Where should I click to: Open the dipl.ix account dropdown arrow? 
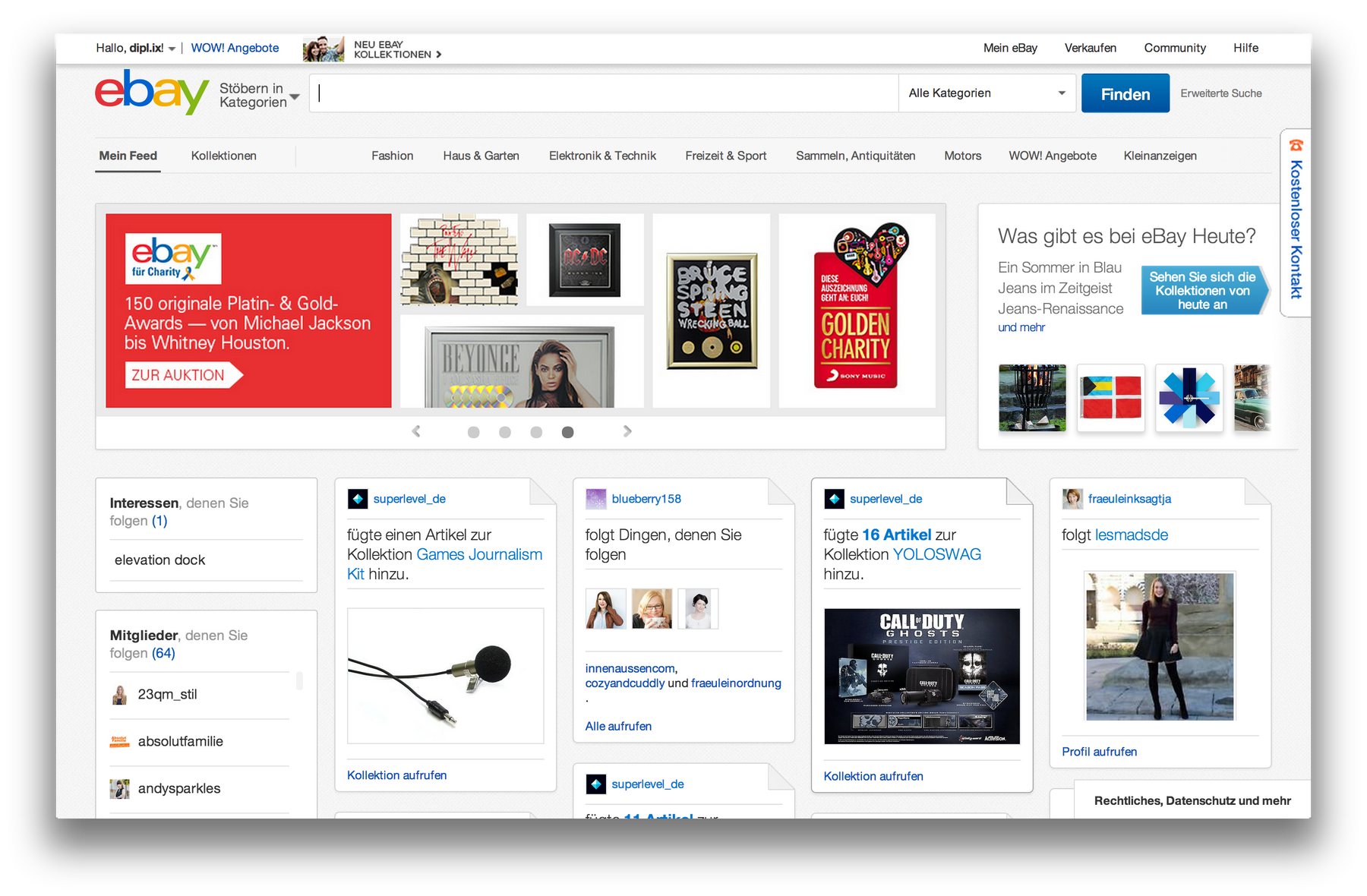[172, 49]
